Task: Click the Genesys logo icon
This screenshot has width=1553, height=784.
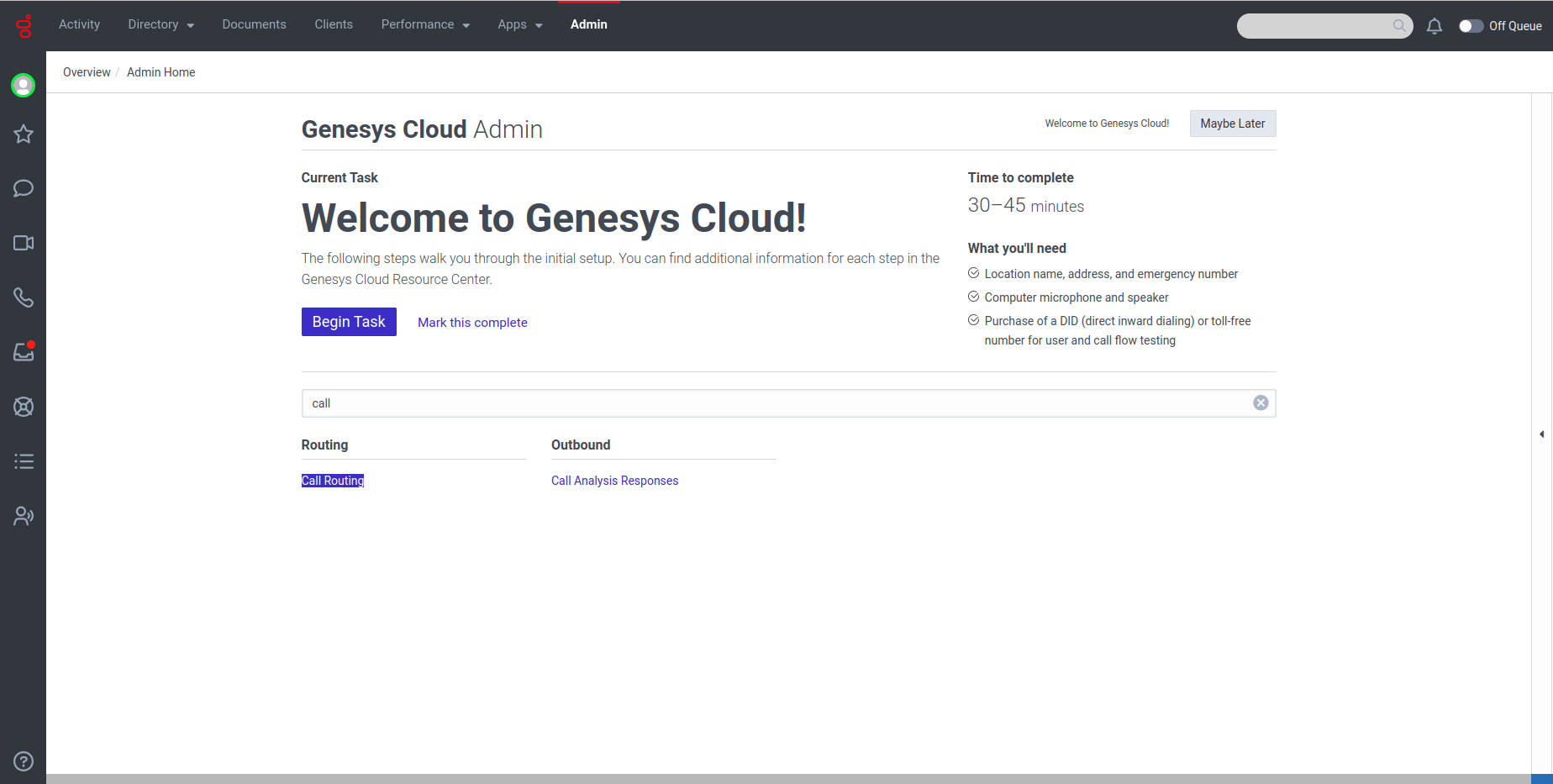Action: point(24,26)
